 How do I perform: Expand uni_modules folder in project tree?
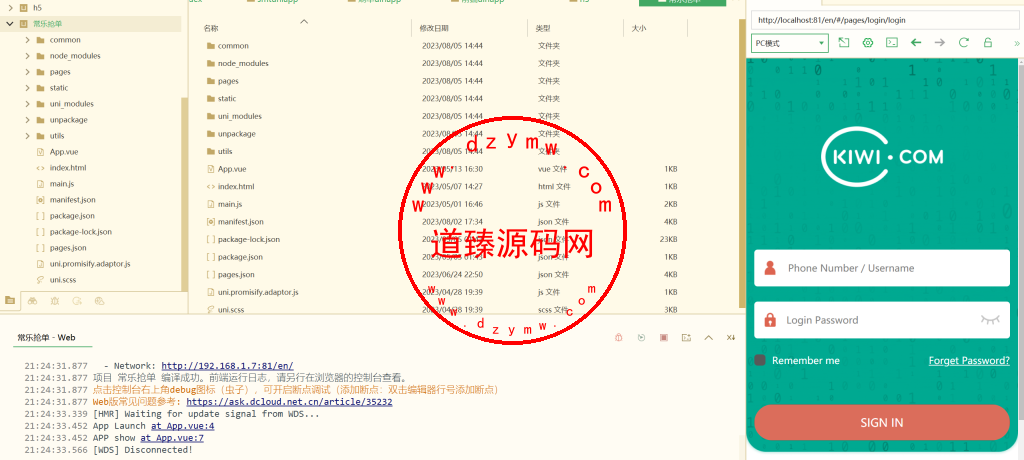click(27, 104)
